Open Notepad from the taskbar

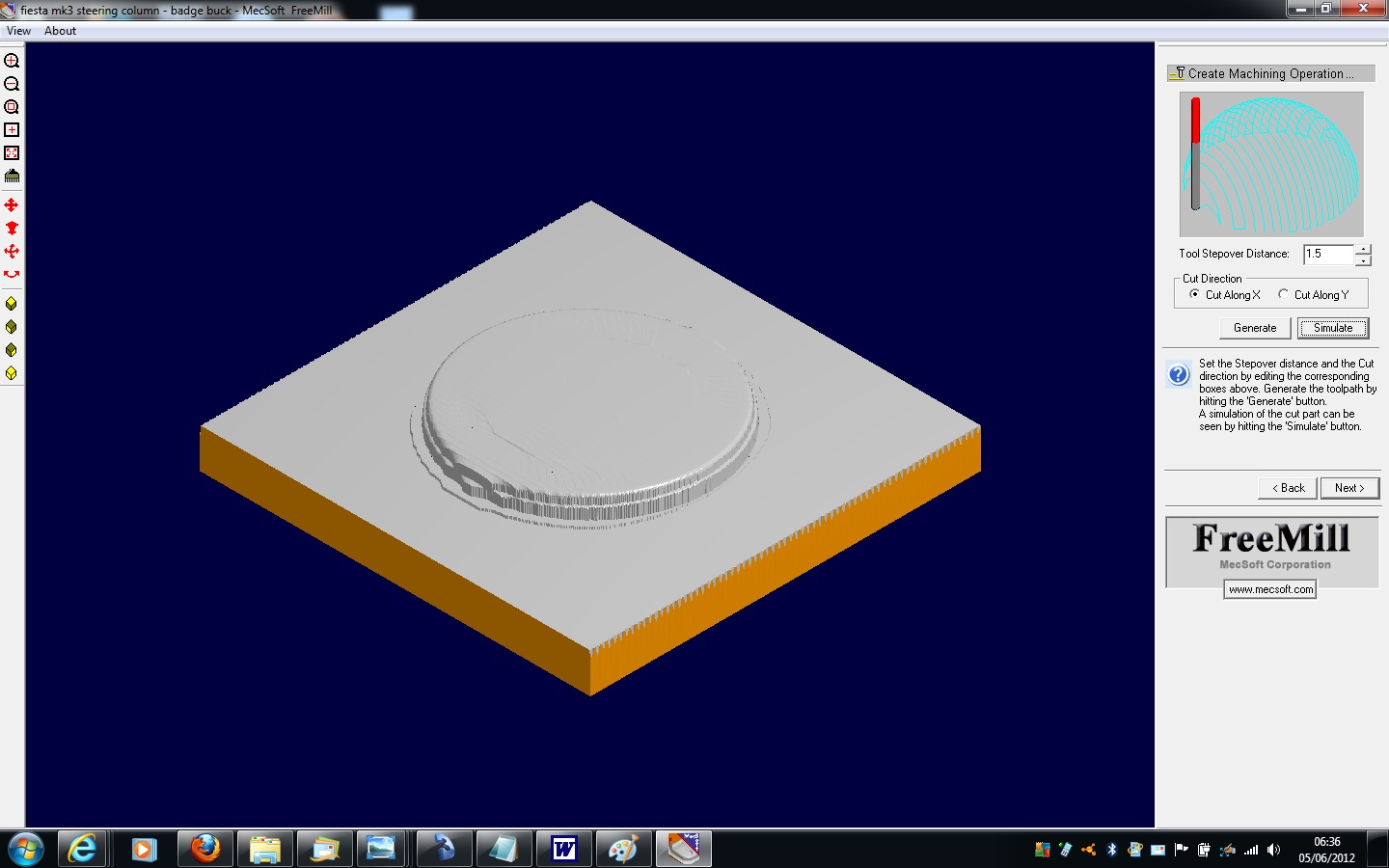504,849
